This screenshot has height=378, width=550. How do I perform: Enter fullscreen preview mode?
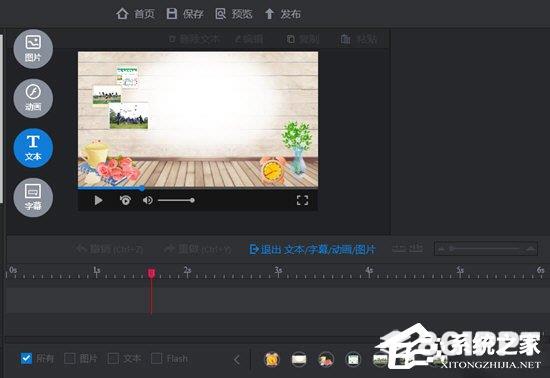[x=302, y=200]
